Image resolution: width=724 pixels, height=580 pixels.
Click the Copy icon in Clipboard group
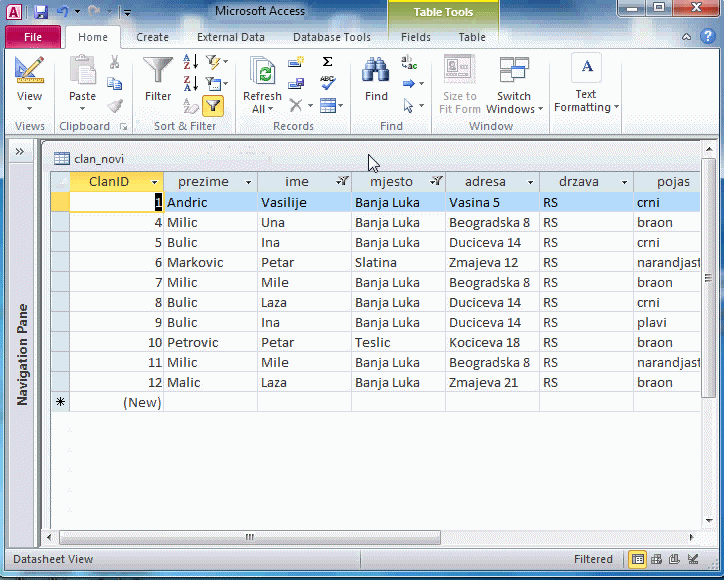114,84
